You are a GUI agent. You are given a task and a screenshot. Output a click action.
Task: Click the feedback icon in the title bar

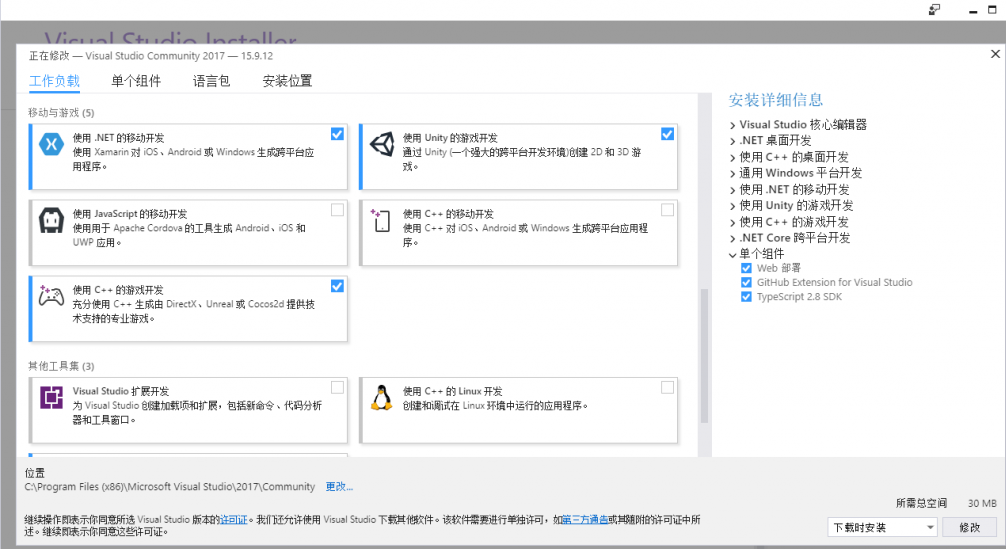(934, 10)
